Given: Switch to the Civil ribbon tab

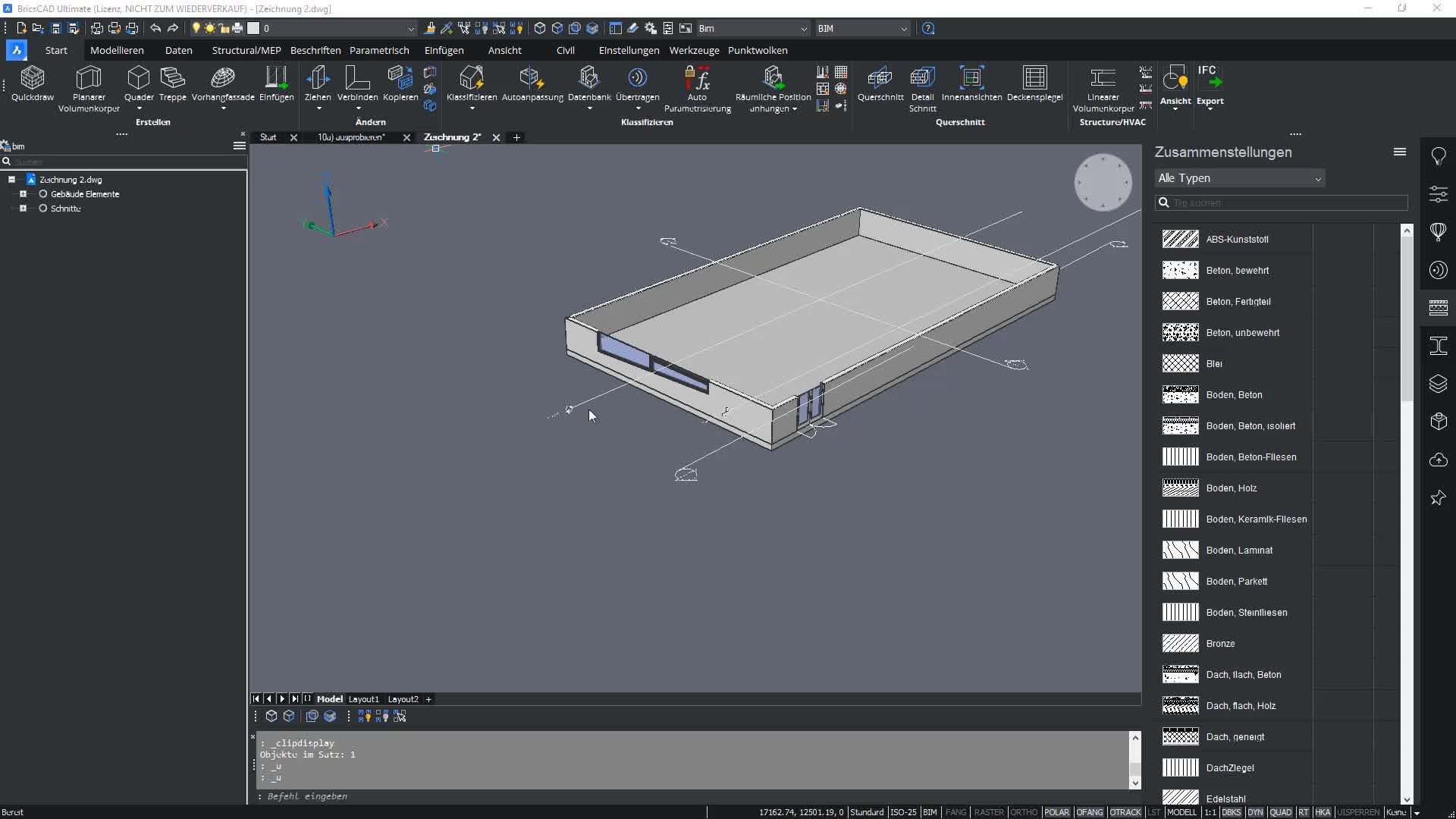Looking at the screenshot, I should pos(566,50).
